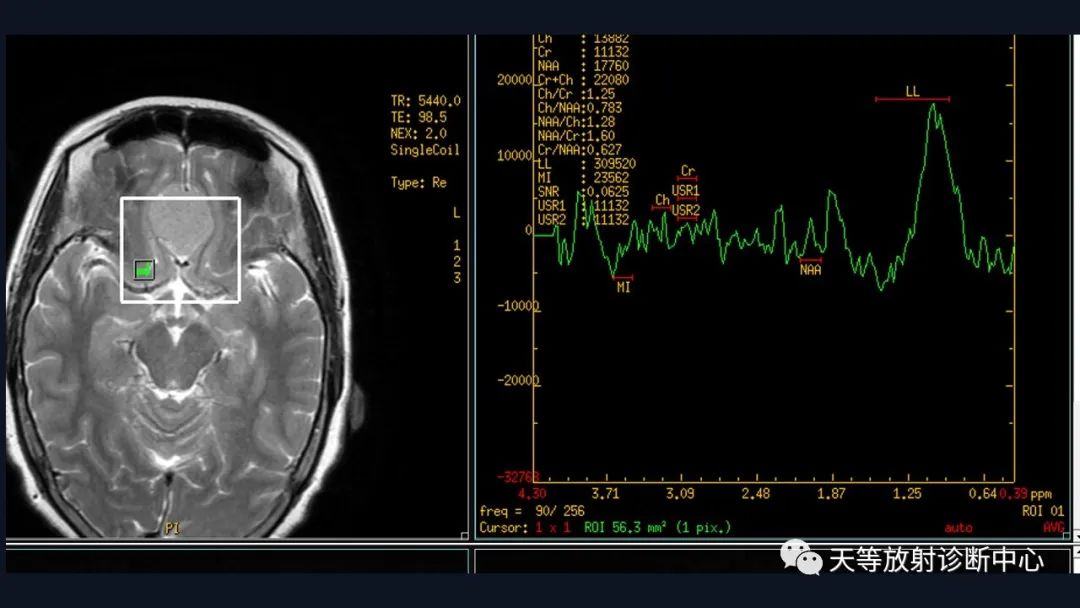
Task: Click the 'MI : 23562' value row
Action: [x=583, y=178]
